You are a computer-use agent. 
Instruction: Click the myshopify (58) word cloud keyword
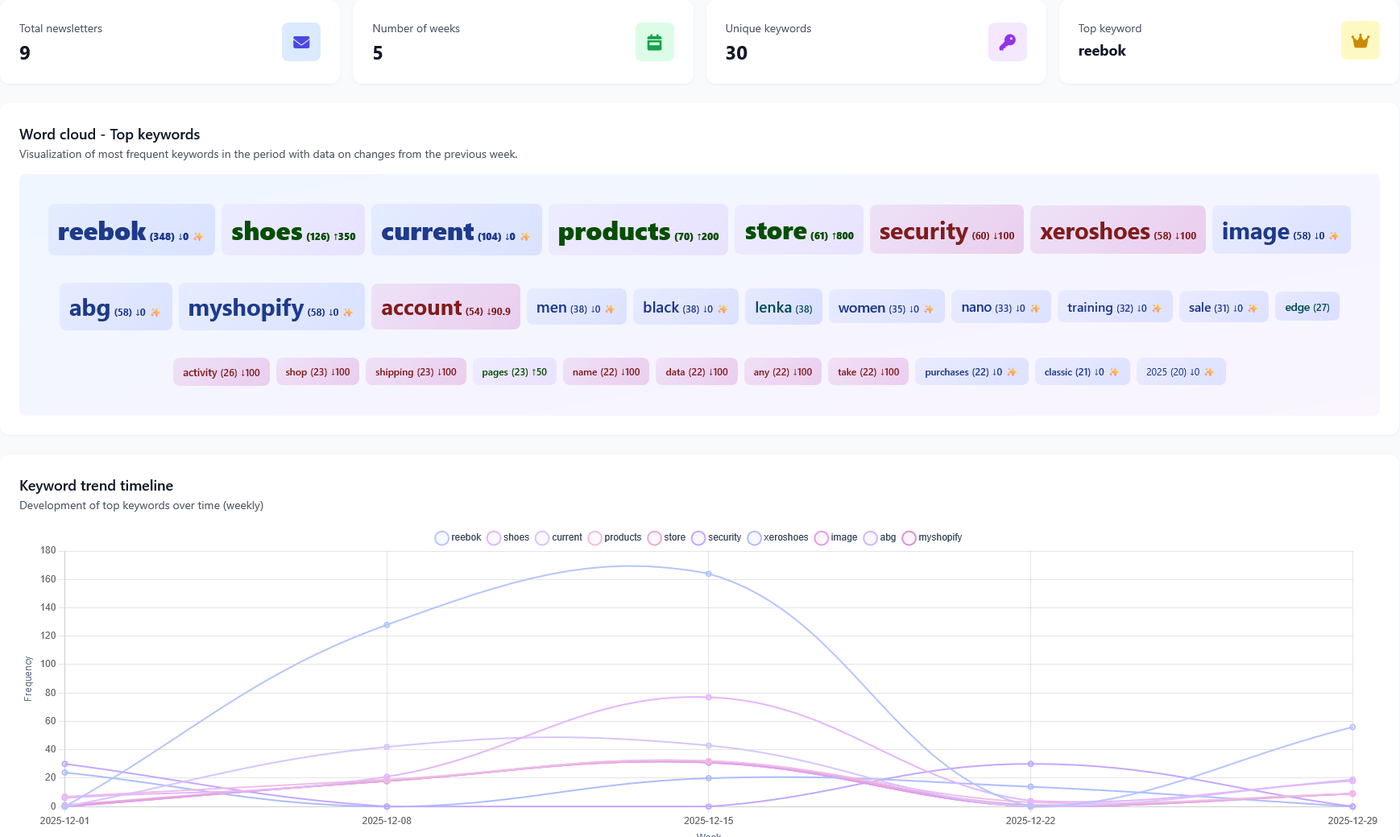tap(271, 307)
